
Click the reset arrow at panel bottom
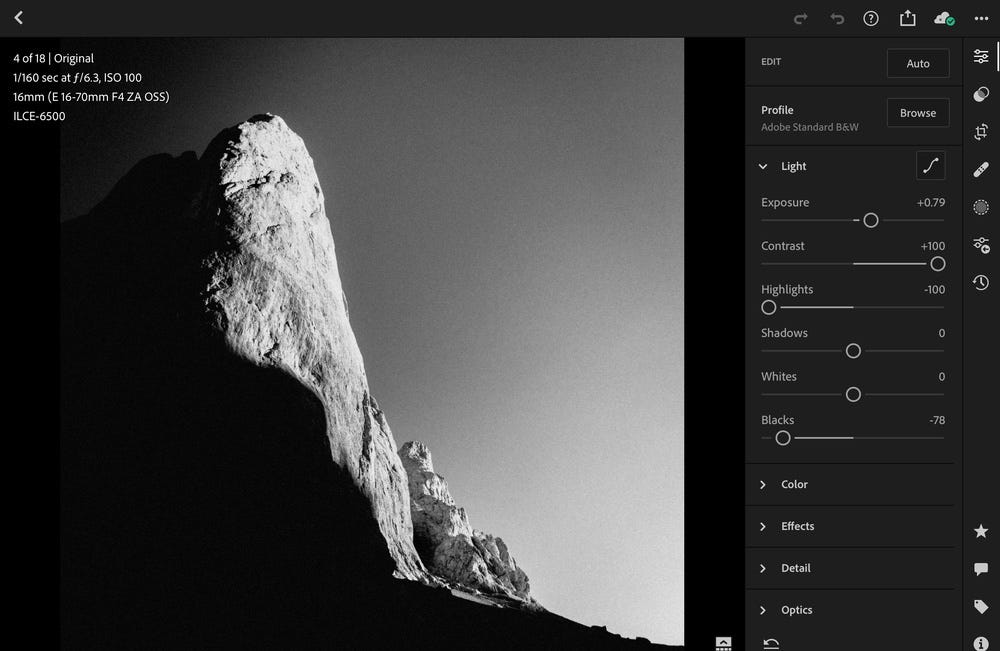coord(771,643)
